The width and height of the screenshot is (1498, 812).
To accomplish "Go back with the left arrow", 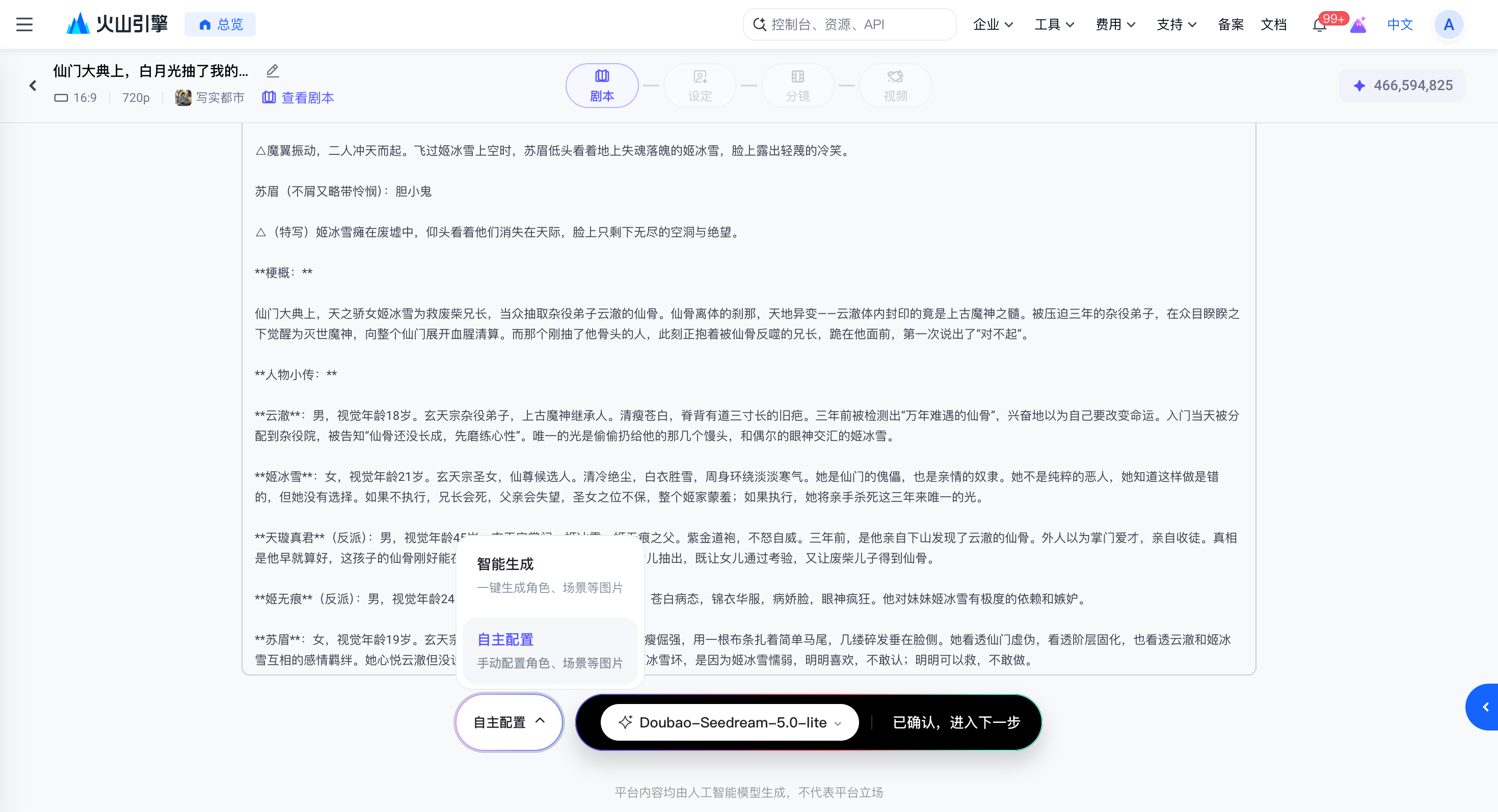I will coord(33,86).
